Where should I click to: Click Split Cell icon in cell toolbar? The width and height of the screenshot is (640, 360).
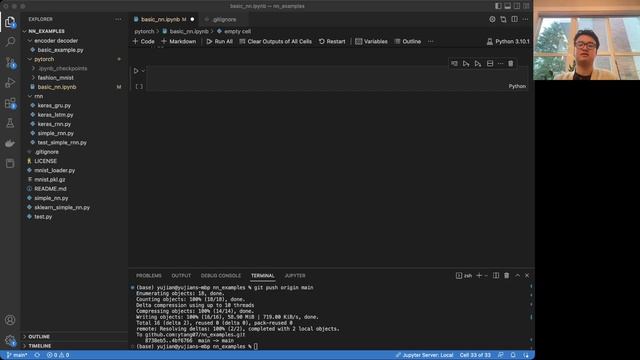(x=490, y=64)
